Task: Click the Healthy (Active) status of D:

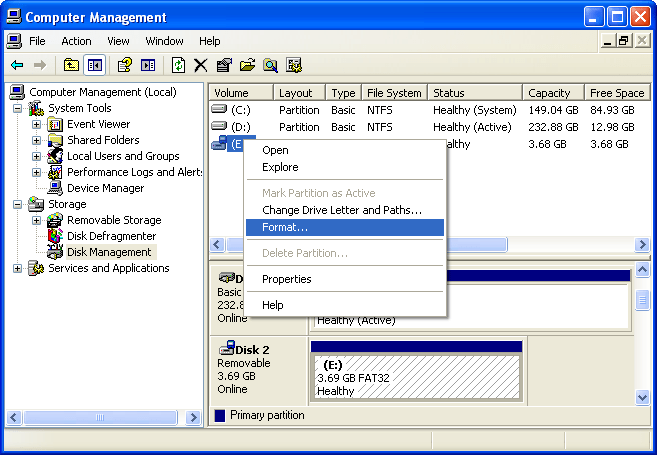Action: tap(472, 127)
